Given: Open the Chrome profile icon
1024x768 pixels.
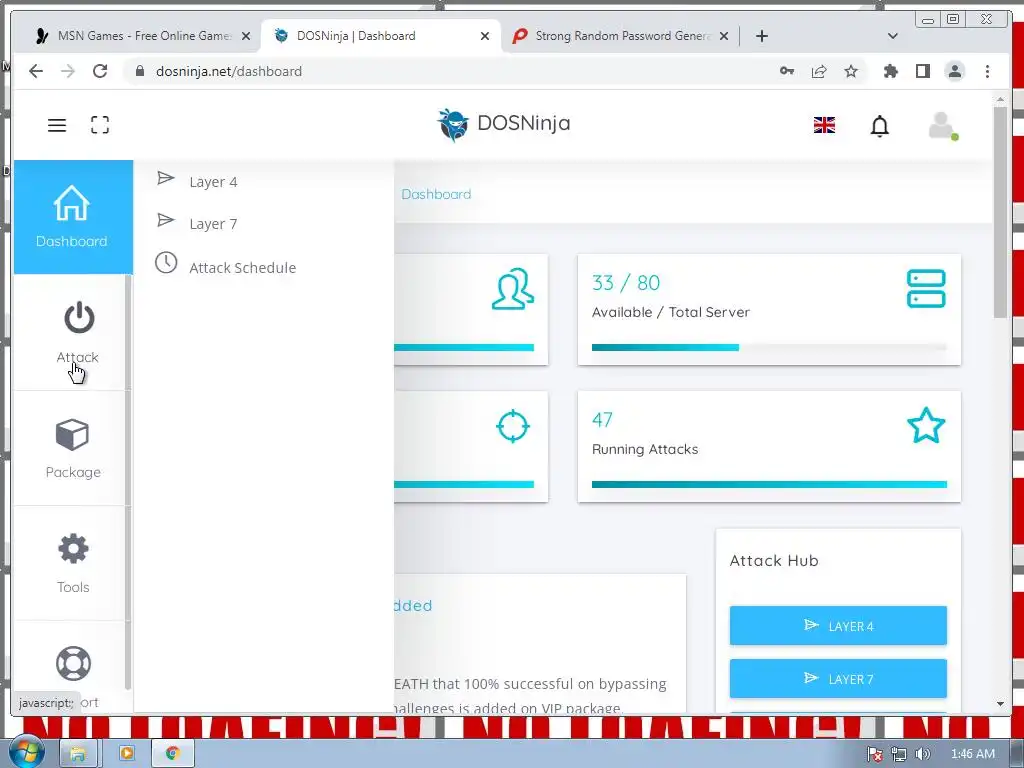Looking at the screenshot, I should point(955,71).
